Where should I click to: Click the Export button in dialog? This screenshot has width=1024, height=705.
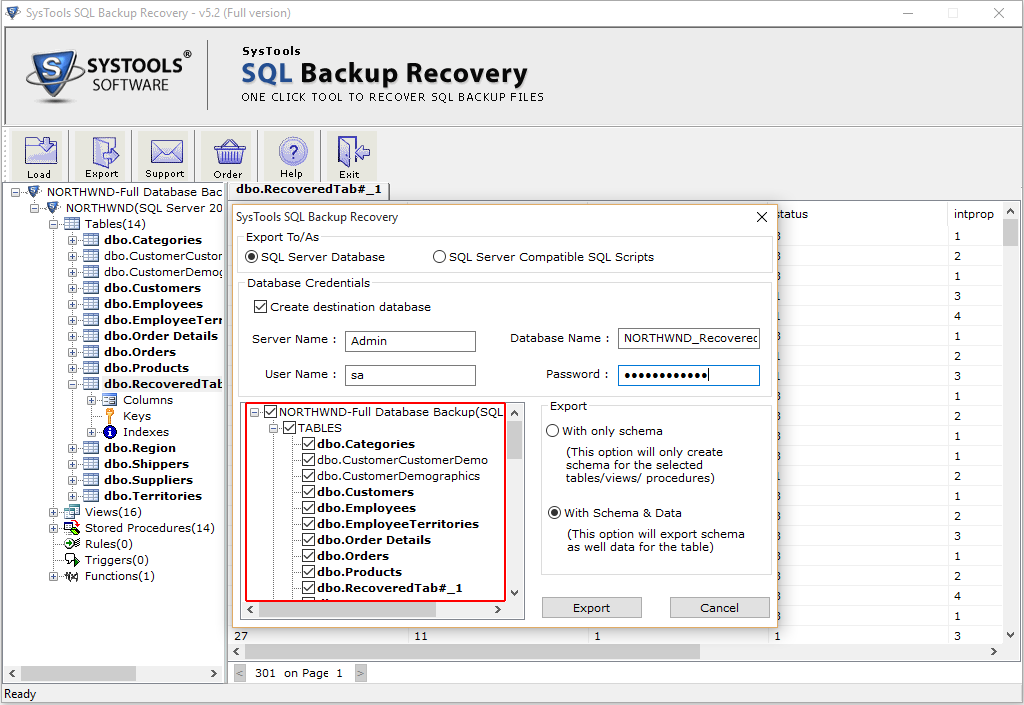(x=592, y=608)
